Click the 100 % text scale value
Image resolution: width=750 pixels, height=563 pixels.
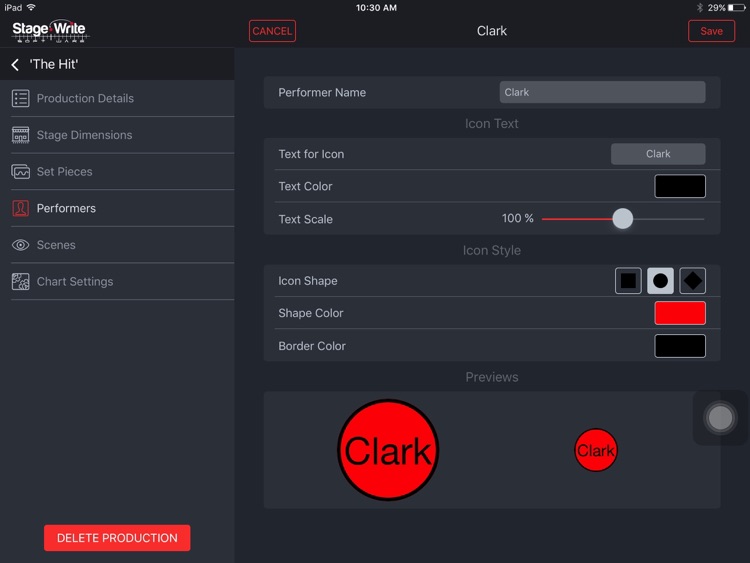pyautogui.click(x=518, y=219)
